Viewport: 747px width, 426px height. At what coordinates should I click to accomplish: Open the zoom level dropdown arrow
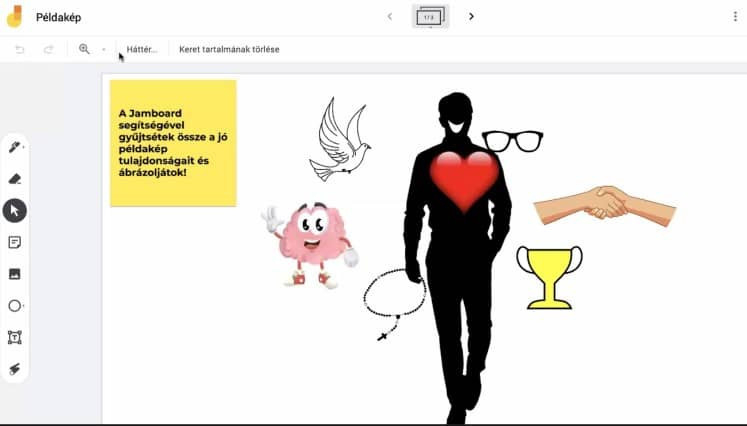[103, 49]
